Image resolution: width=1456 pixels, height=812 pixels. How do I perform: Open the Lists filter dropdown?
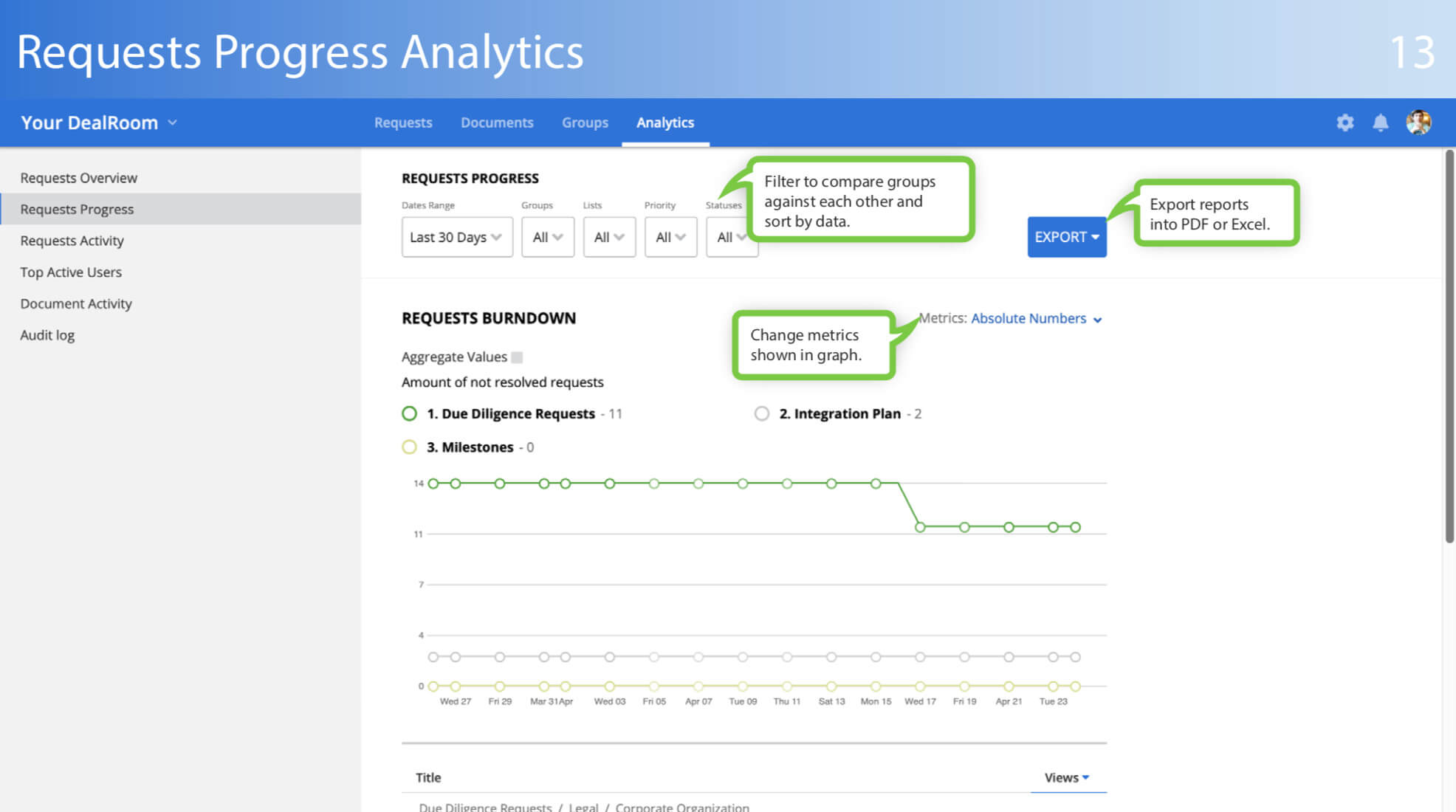point(609,237)
